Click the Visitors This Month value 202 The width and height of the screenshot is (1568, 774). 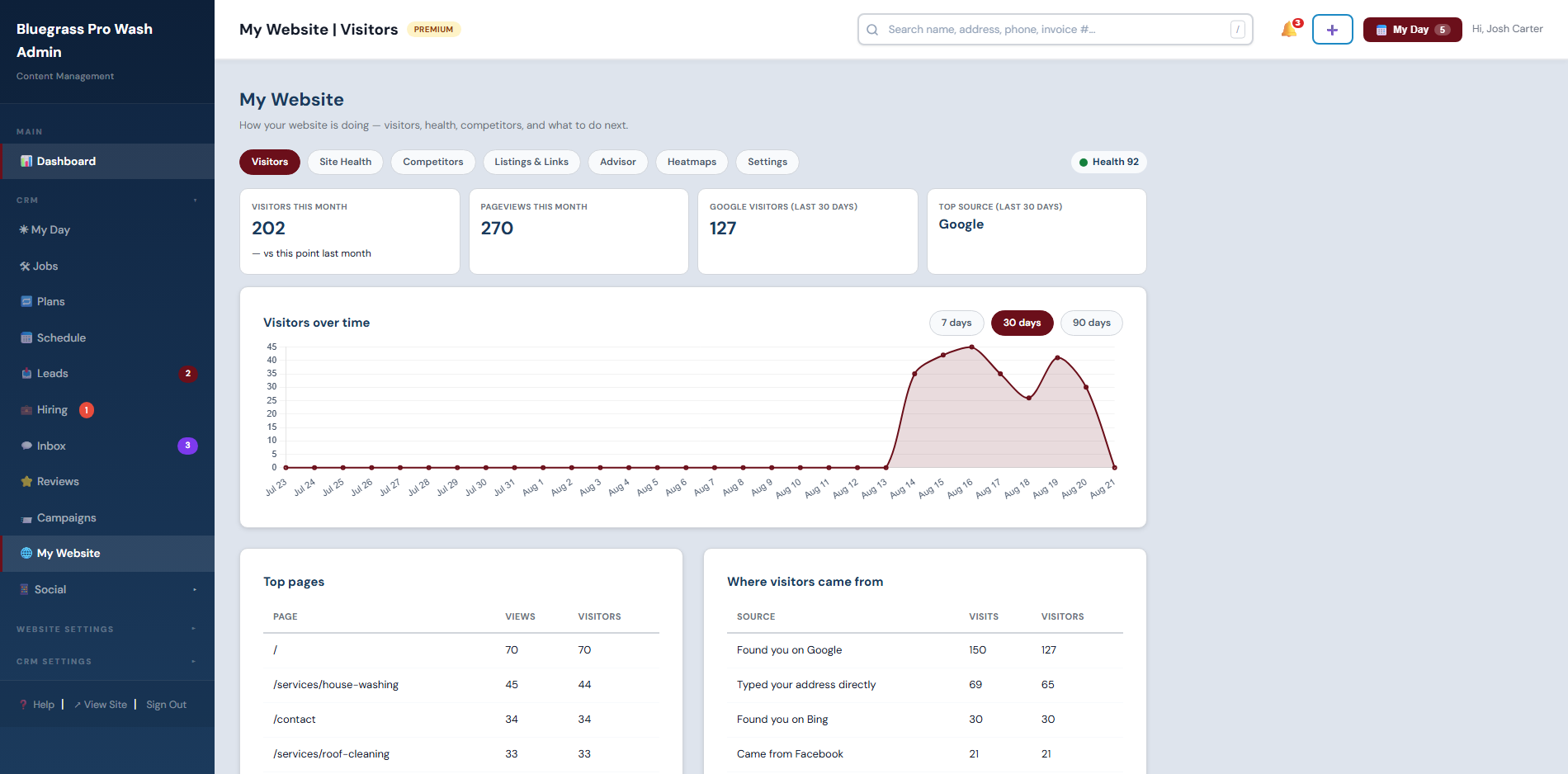(268, 229)
